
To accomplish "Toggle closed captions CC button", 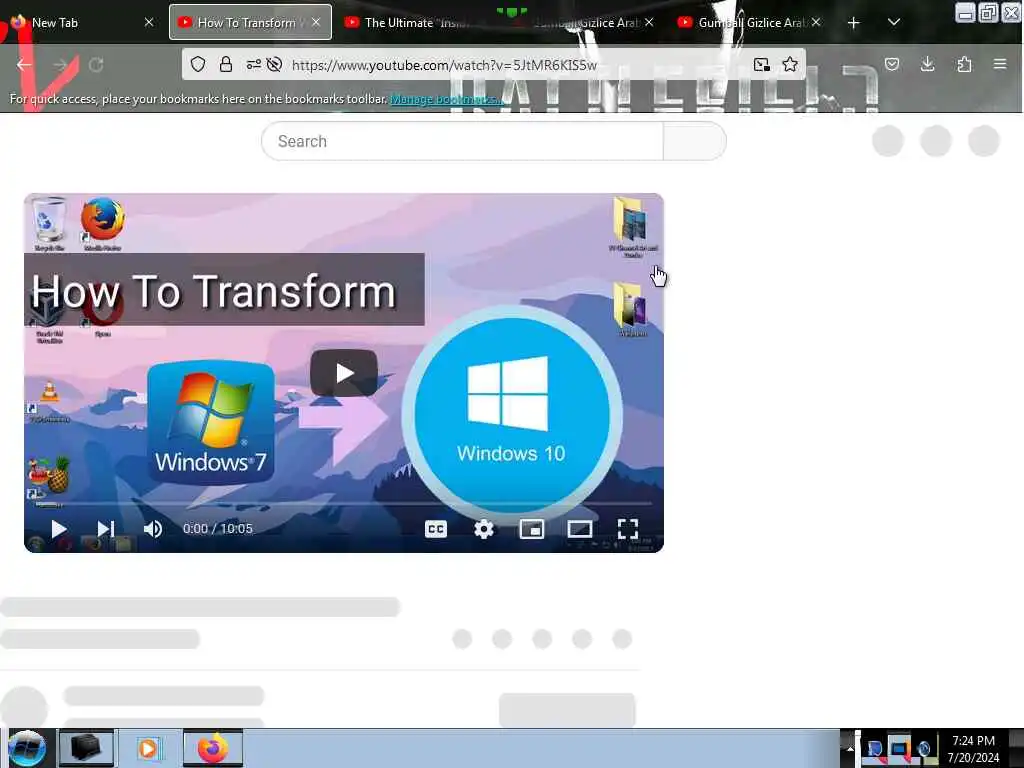I will (436, 528).
